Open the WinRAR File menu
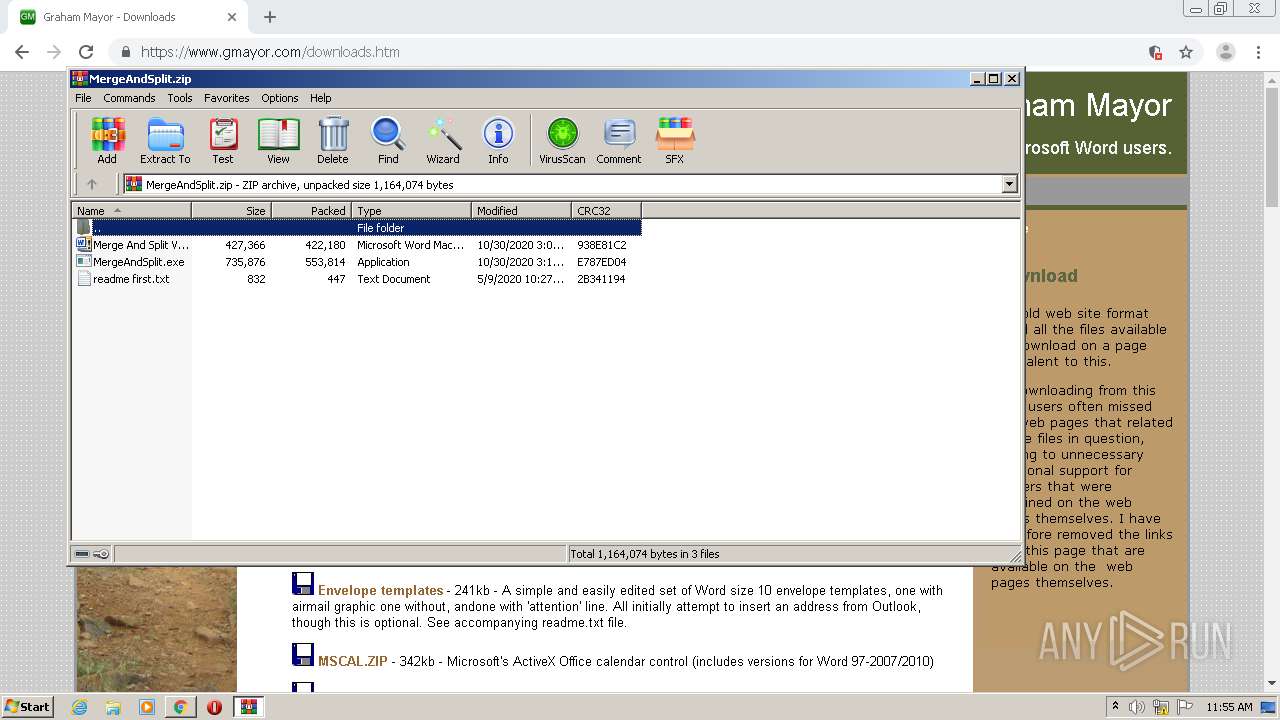 coord(83,98)
